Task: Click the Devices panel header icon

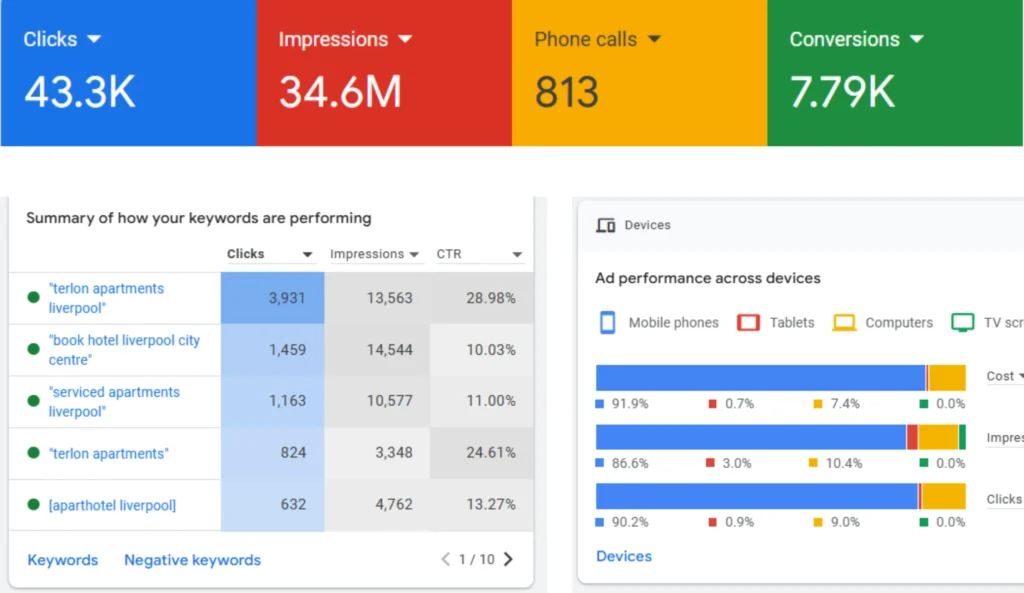Action: 605,225
